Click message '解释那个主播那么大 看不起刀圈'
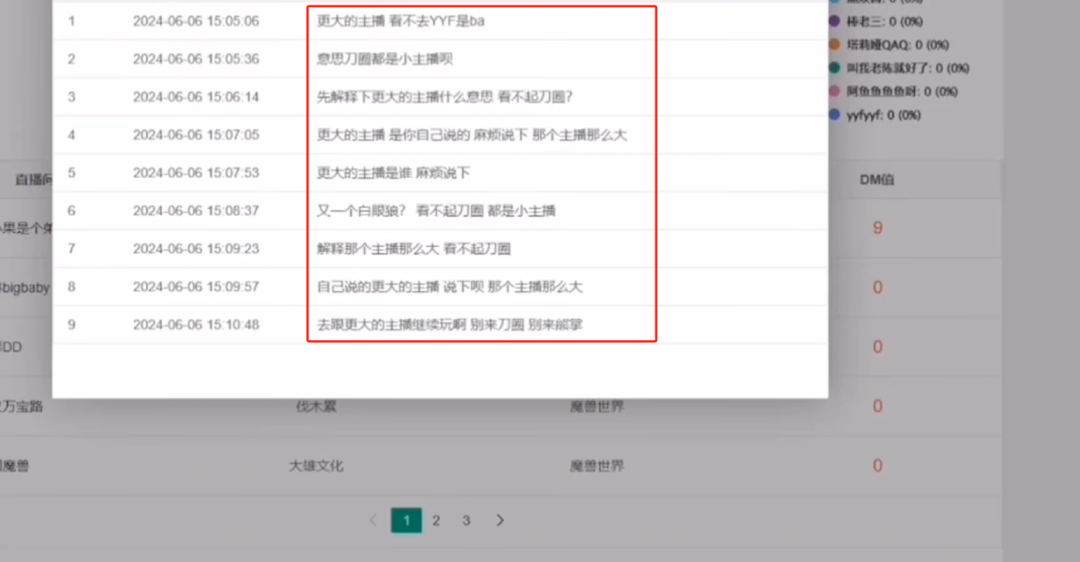 pyautogui.click(x=414, y=249)
